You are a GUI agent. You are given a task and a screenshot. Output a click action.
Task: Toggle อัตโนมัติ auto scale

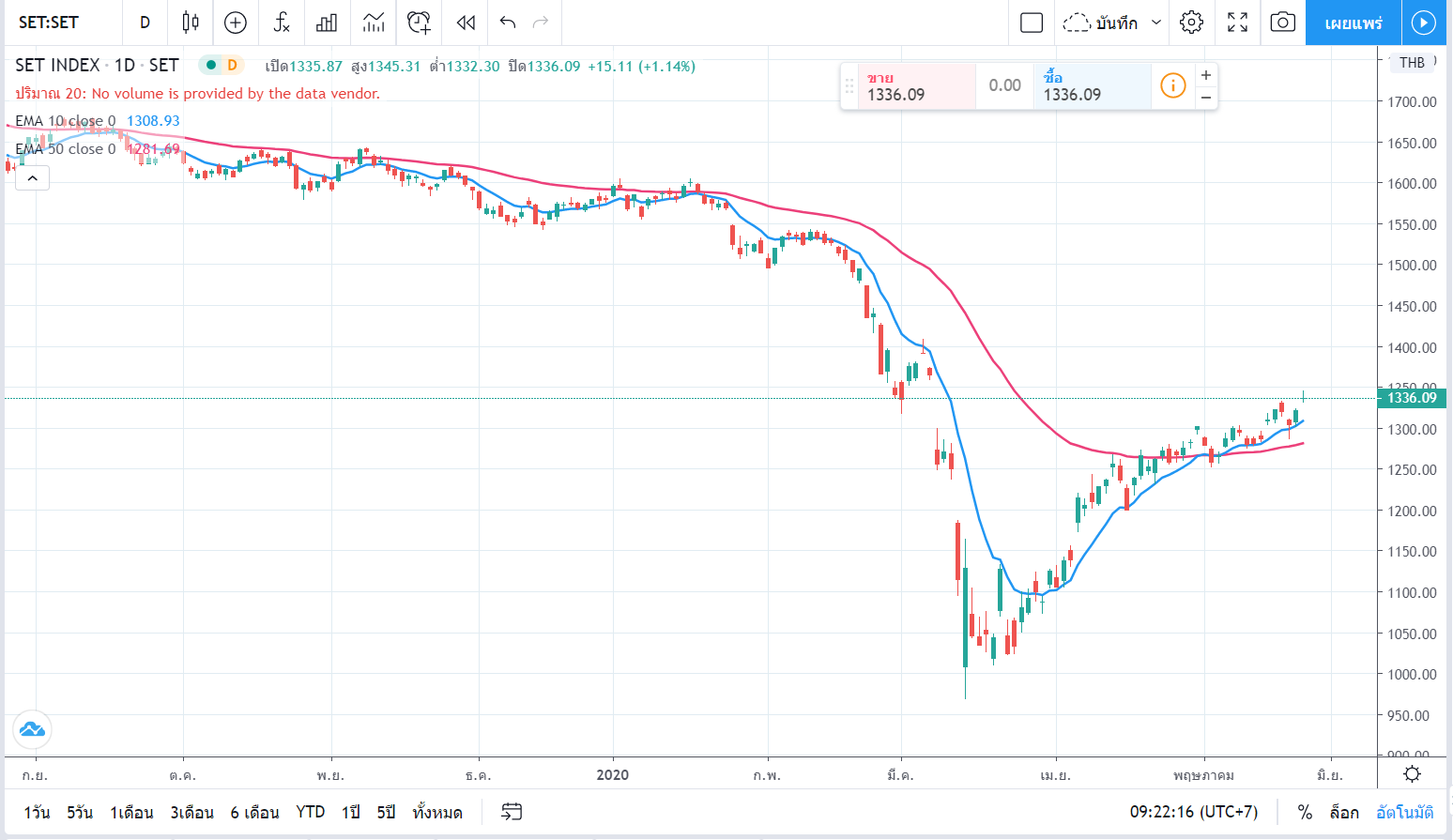1405,812
